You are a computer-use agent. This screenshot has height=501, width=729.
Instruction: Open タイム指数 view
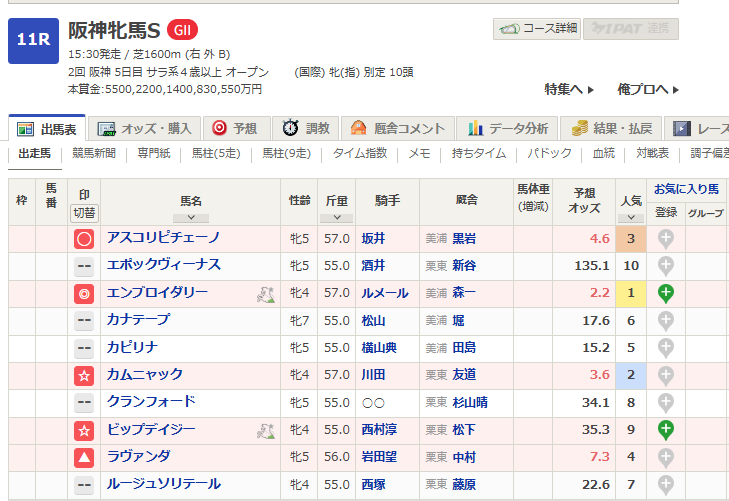point(360,153)
